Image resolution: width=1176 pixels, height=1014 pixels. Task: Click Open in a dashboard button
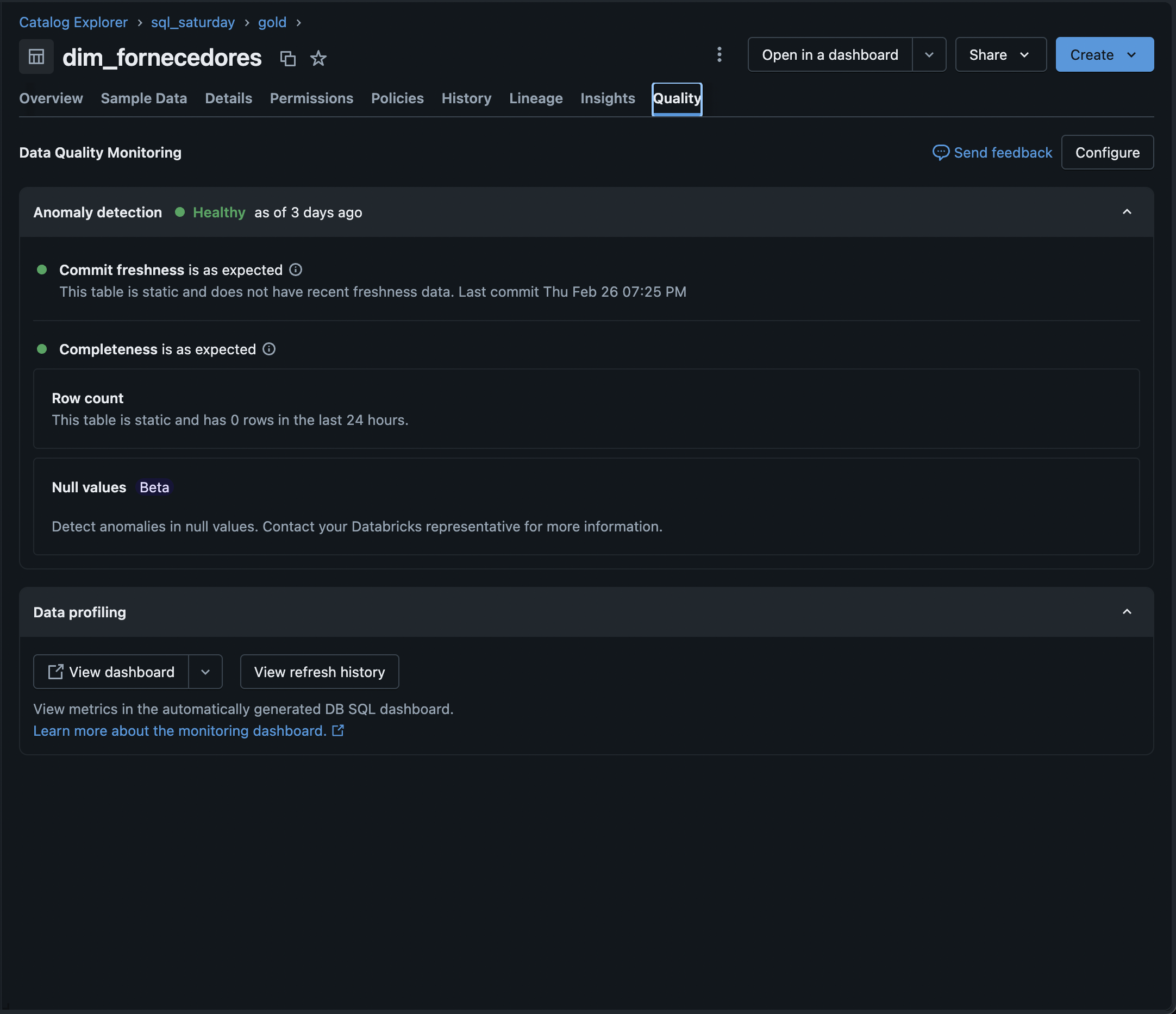coord(830,55)
